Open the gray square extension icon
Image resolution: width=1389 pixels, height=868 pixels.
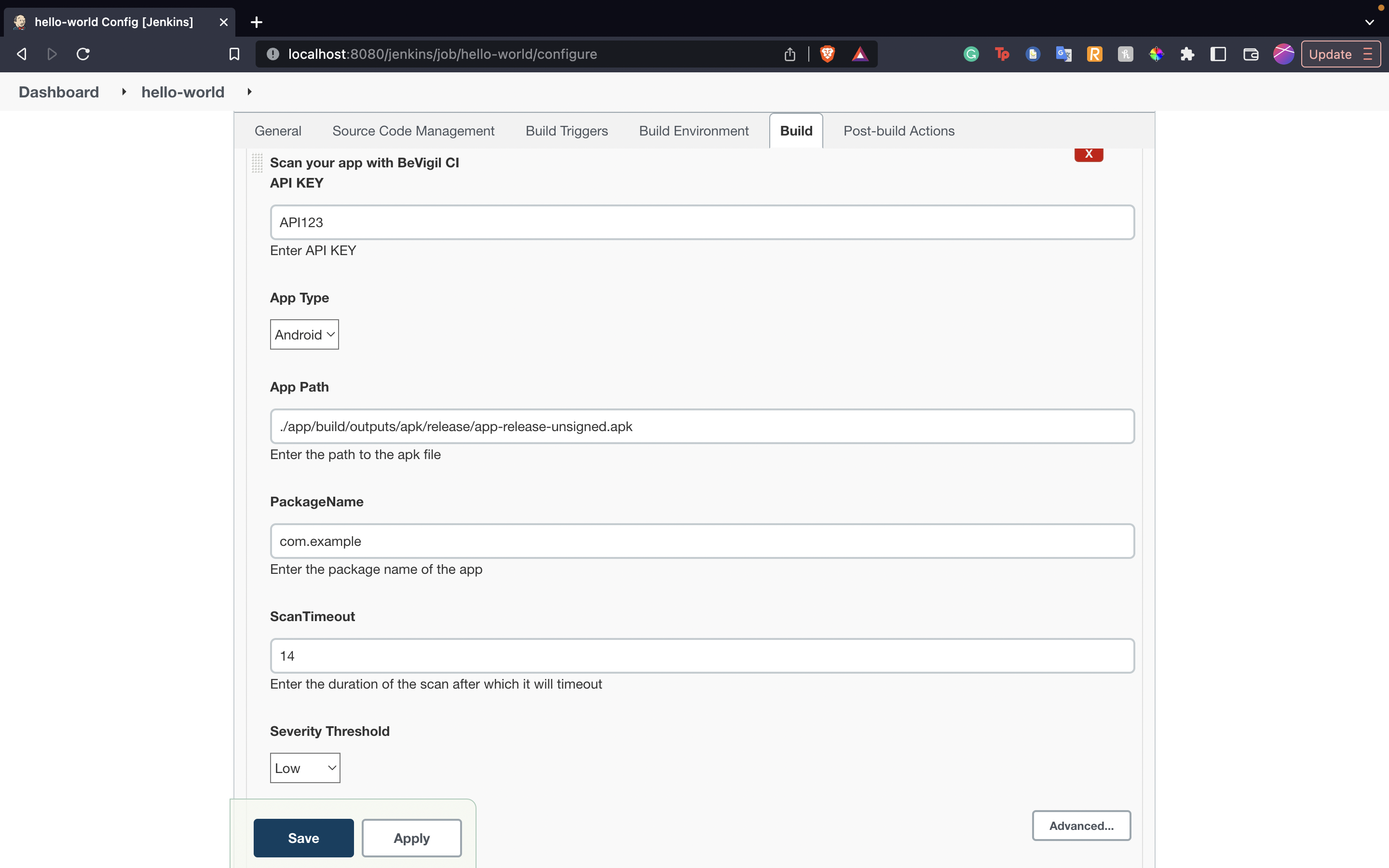click(x=1126, y=54)
